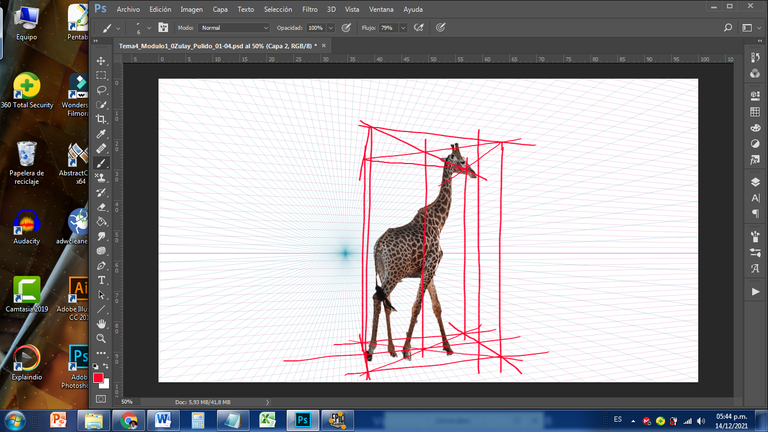Viewport: 768px width, 432px height.
Task: Select the Eyedropper tool
Action: pyautogui.click(x=101, y=134)
